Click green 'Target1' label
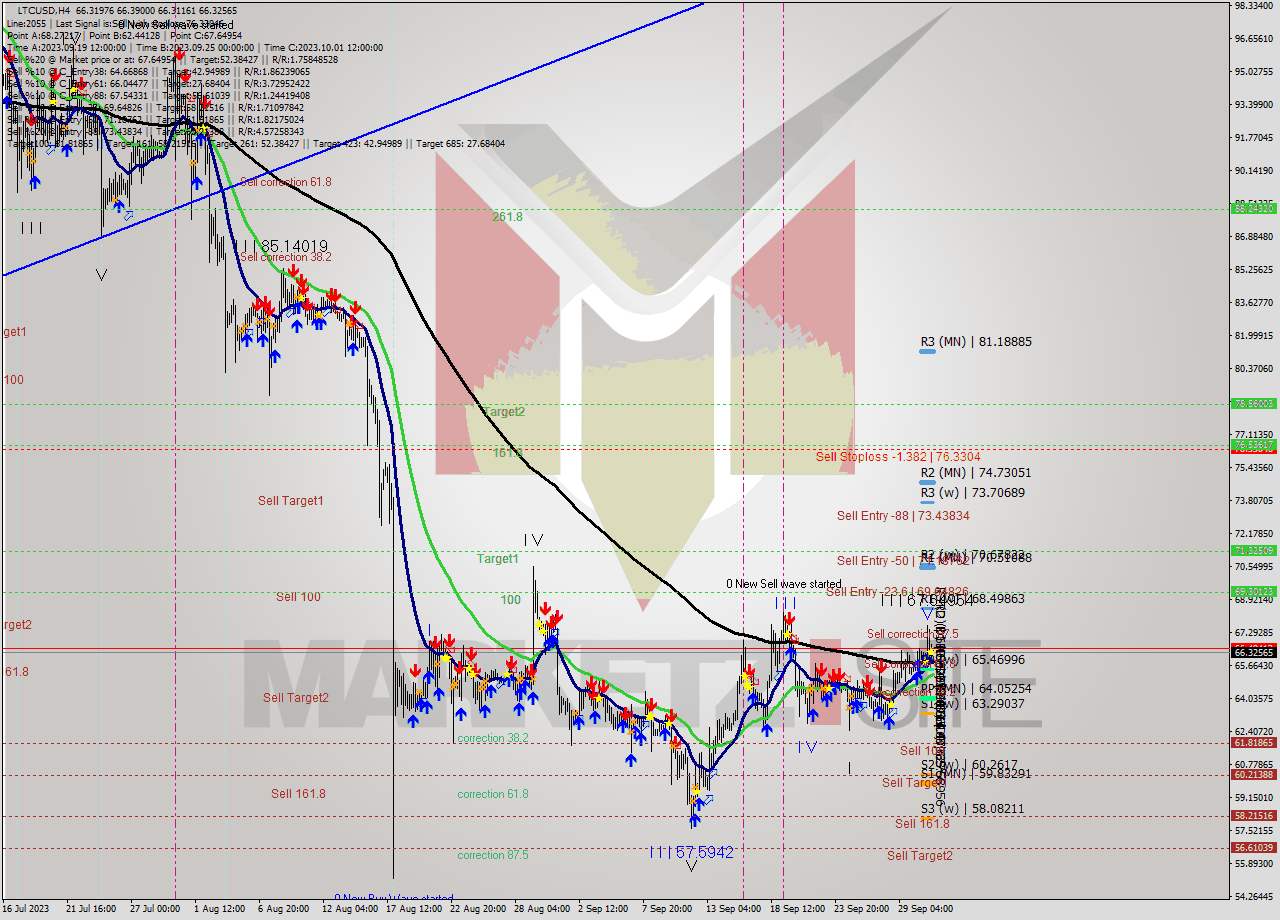1280x920 pixels. click(x=498, y=559)
